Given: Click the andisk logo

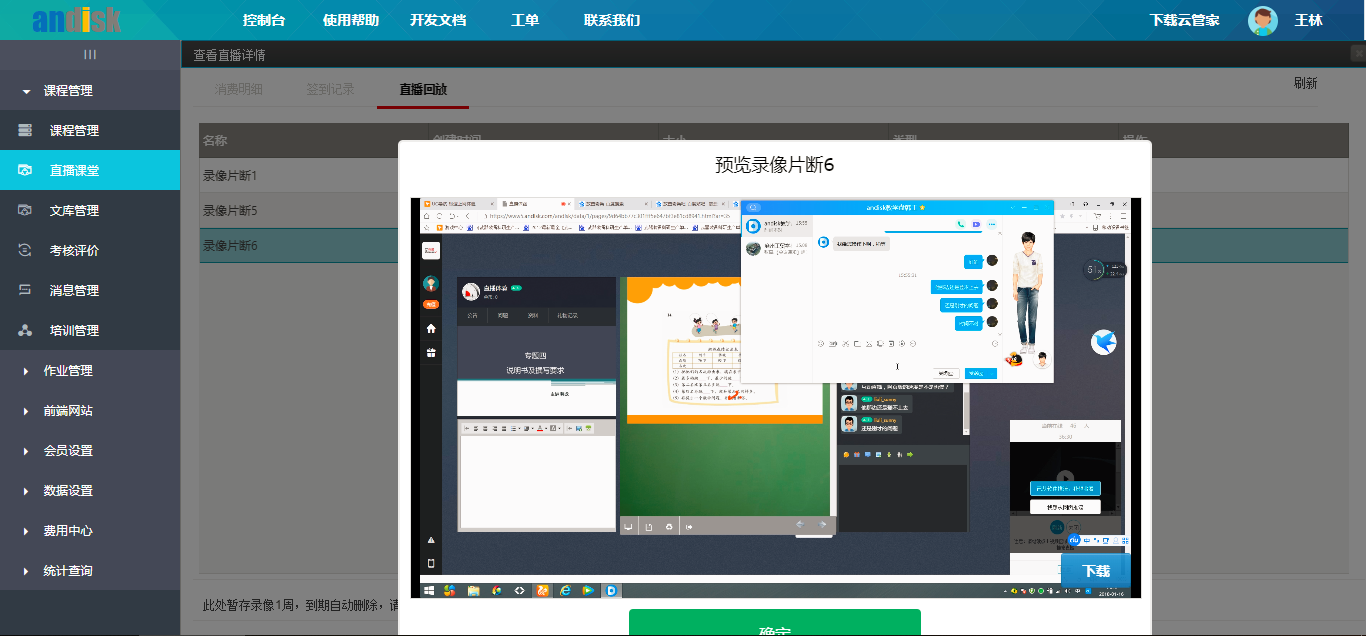Looking at the screenshot, I should point(76,20).
